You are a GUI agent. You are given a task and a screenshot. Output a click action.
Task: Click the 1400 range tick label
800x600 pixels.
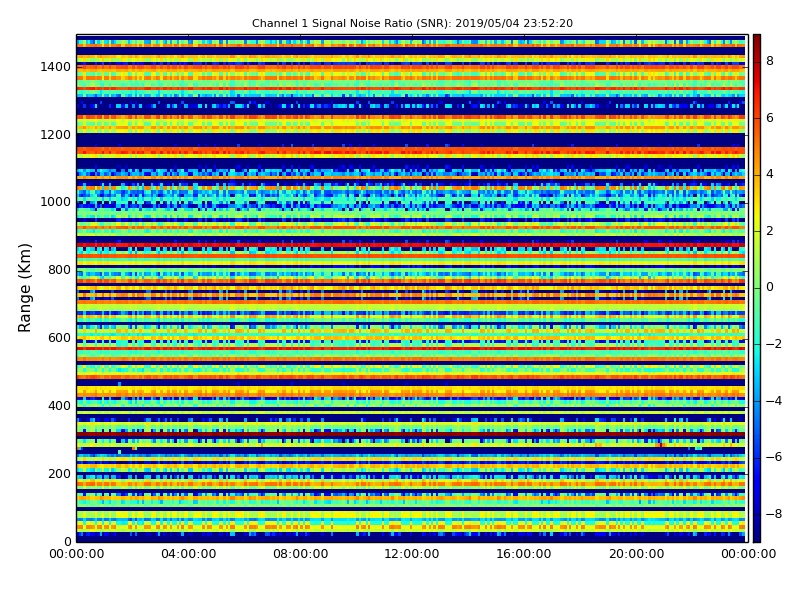56,67
